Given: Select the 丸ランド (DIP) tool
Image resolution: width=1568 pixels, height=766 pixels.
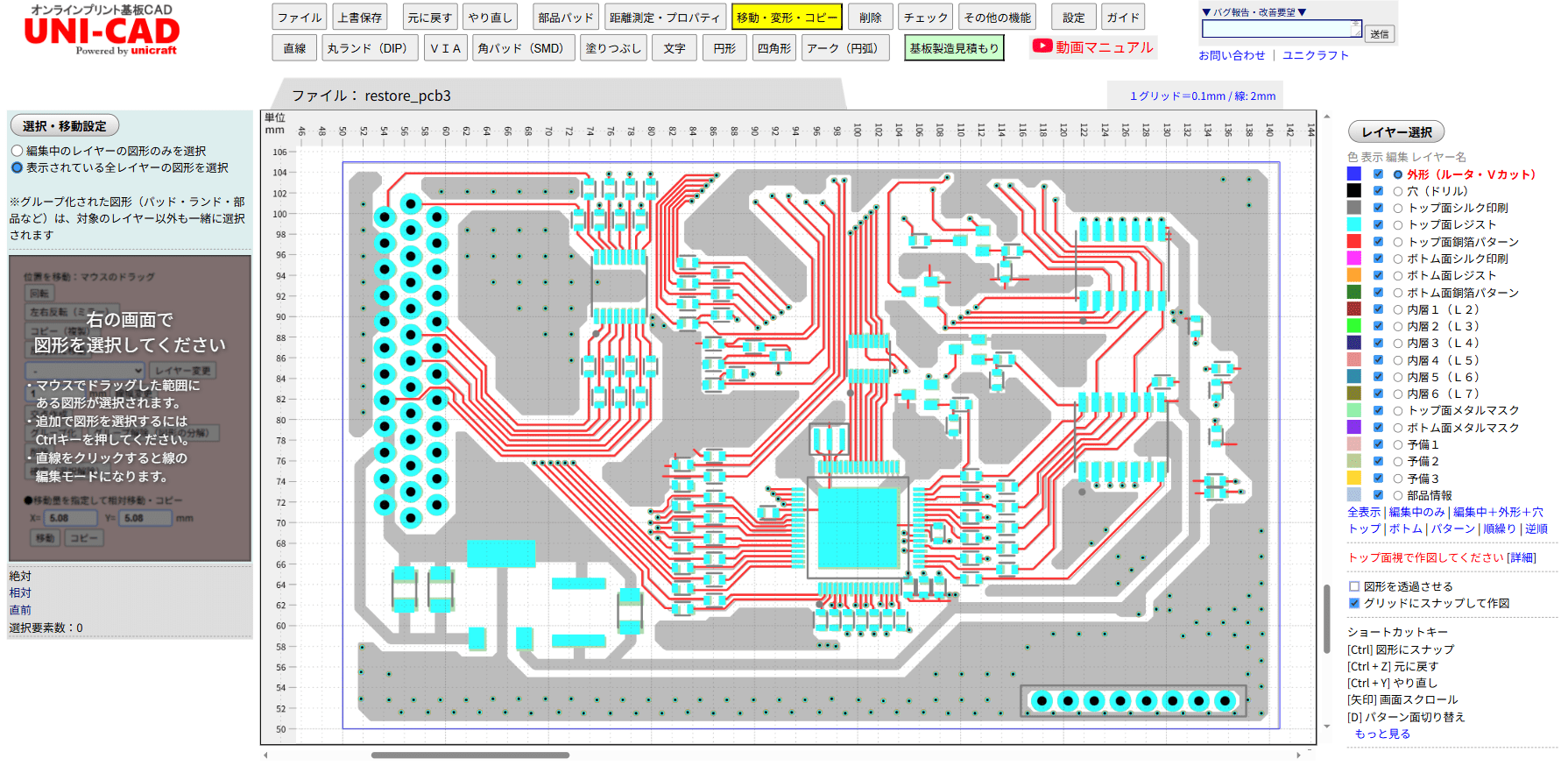Looking at the screenshot, I should click(367, 48).
